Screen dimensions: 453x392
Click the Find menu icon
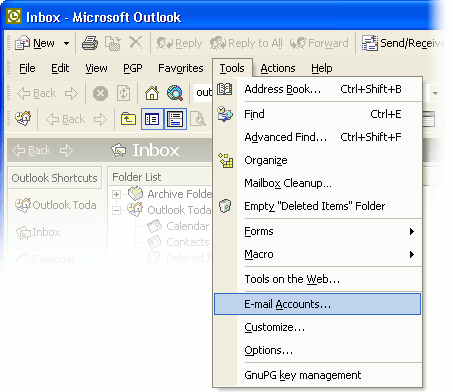225,114
